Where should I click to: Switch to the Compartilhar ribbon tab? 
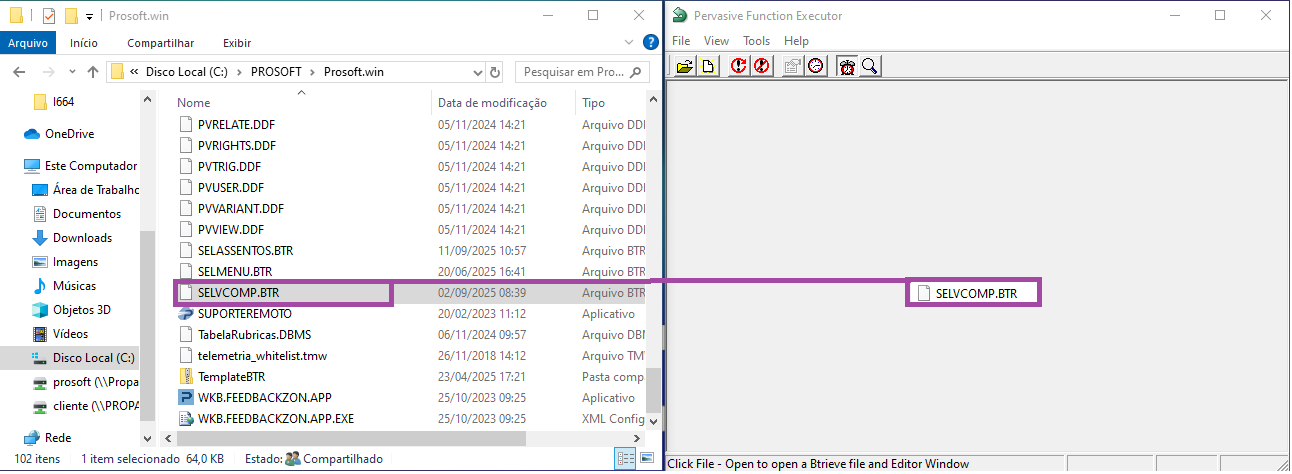coord(160,43)
